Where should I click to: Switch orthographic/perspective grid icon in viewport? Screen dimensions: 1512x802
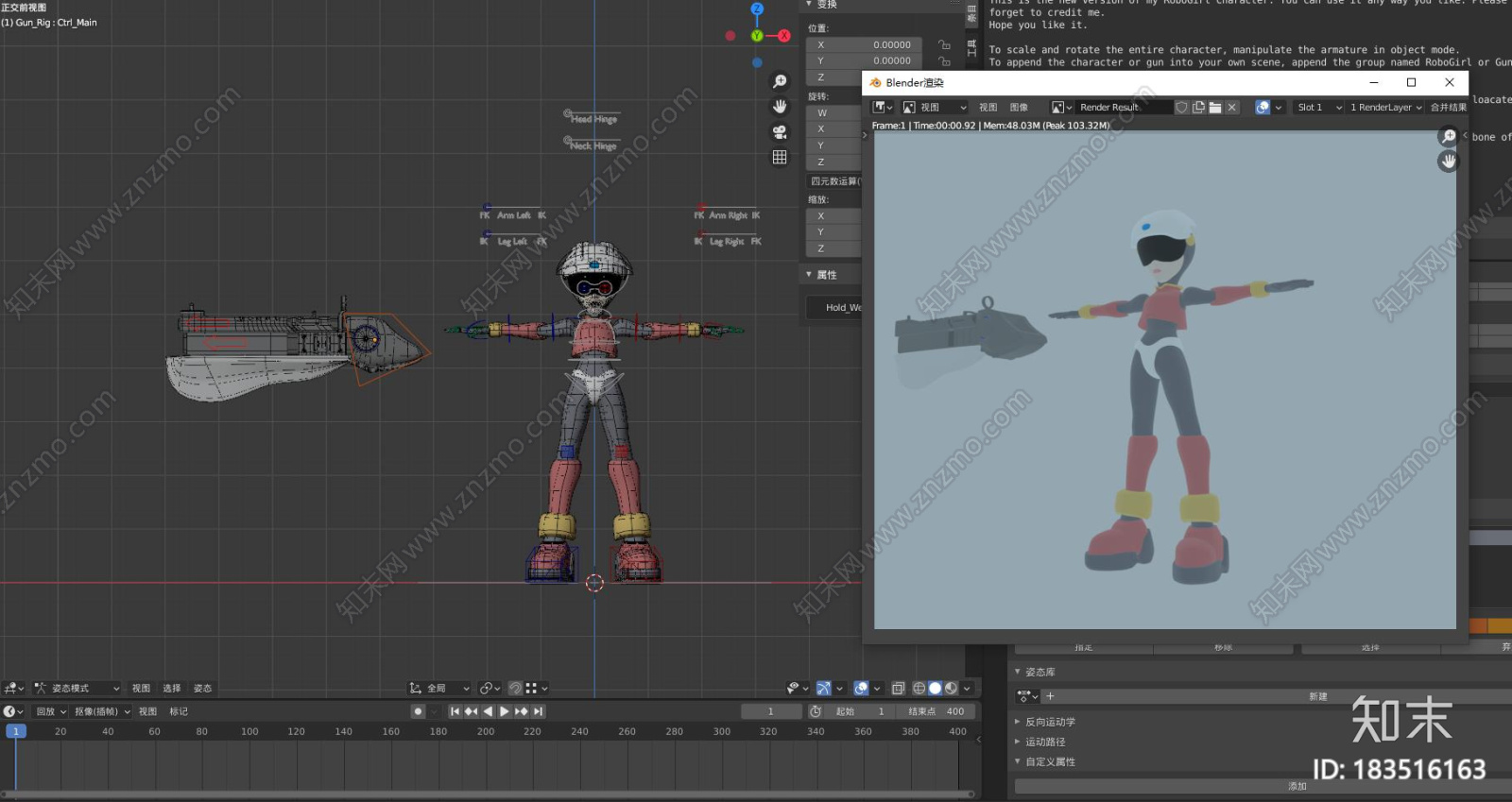click(x=780, y=157)
